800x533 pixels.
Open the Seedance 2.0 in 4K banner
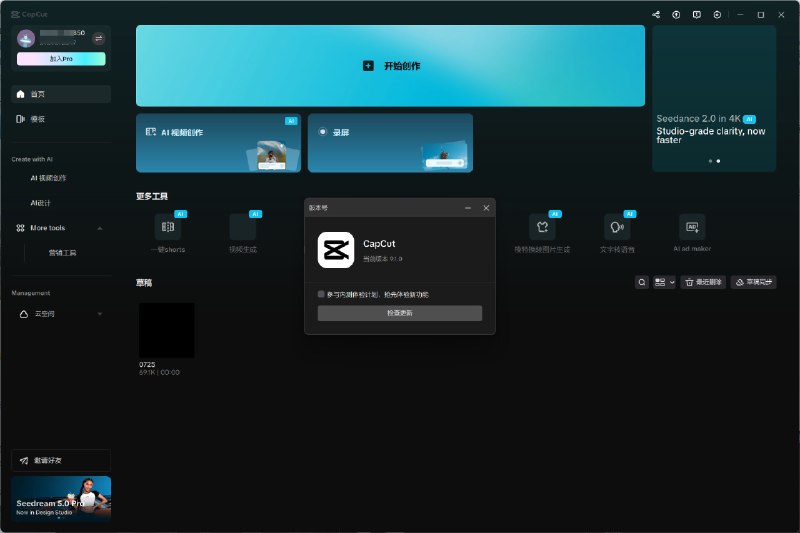pos(714,98)
